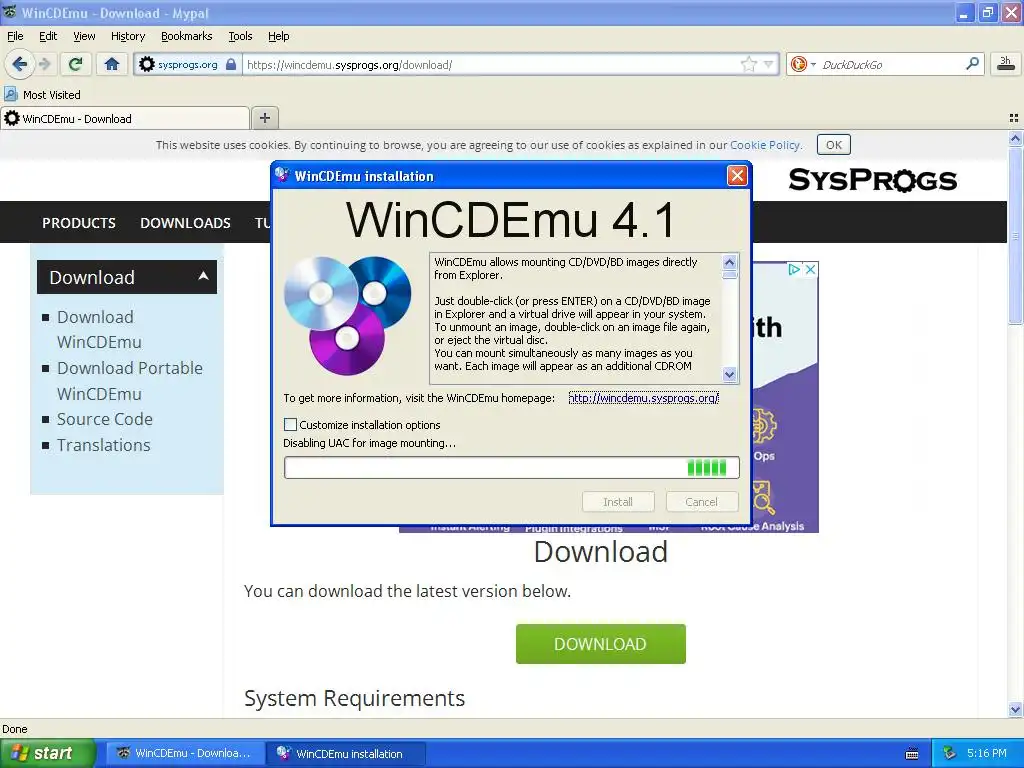Click the page vertical scrollbar thumb

click(x=1015, y=236)
